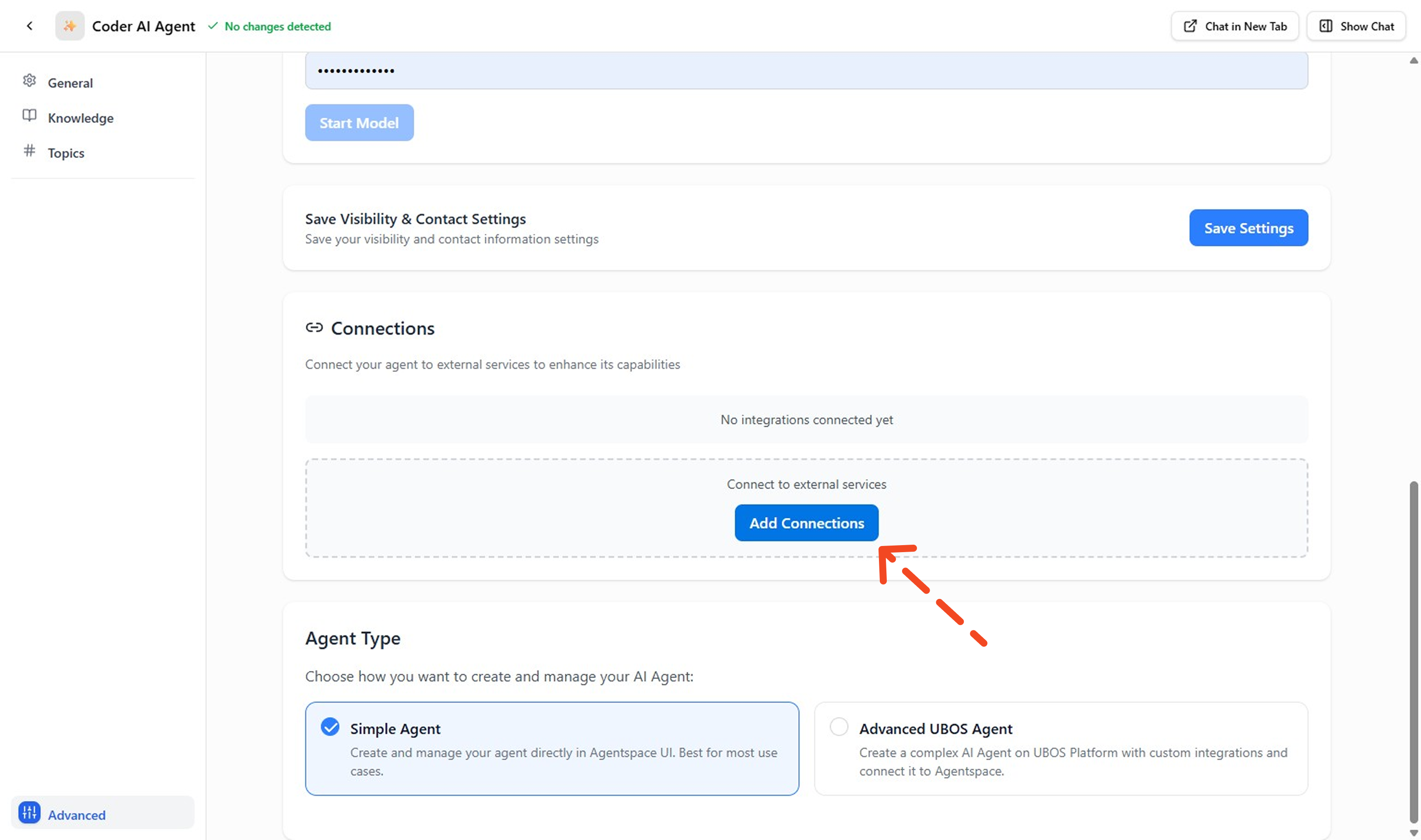1421x840 pixels.
Task: Click the external-link icon on Chat in New Tab
Action: click(1190, 25)
